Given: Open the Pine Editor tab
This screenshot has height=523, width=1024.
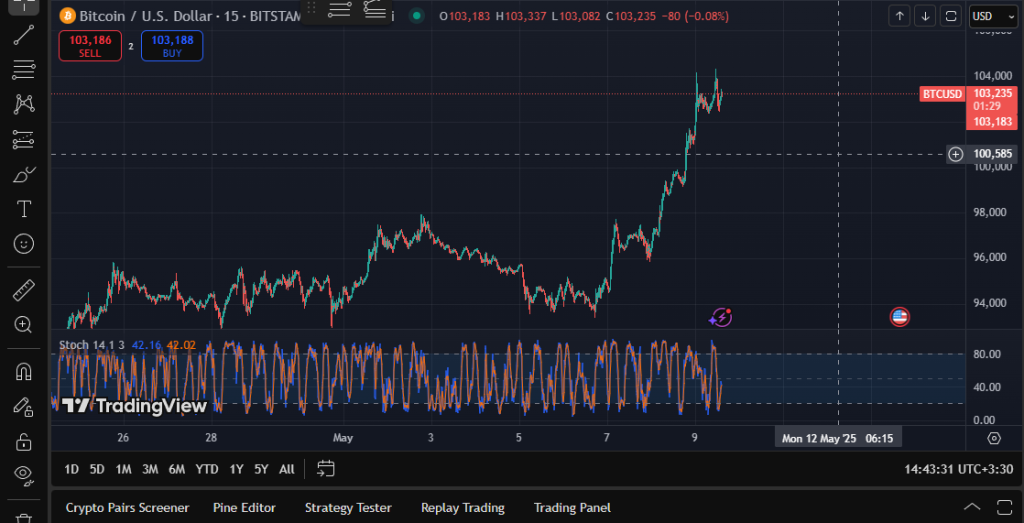Looking at the screenshot, I should (x=244, y=508).
